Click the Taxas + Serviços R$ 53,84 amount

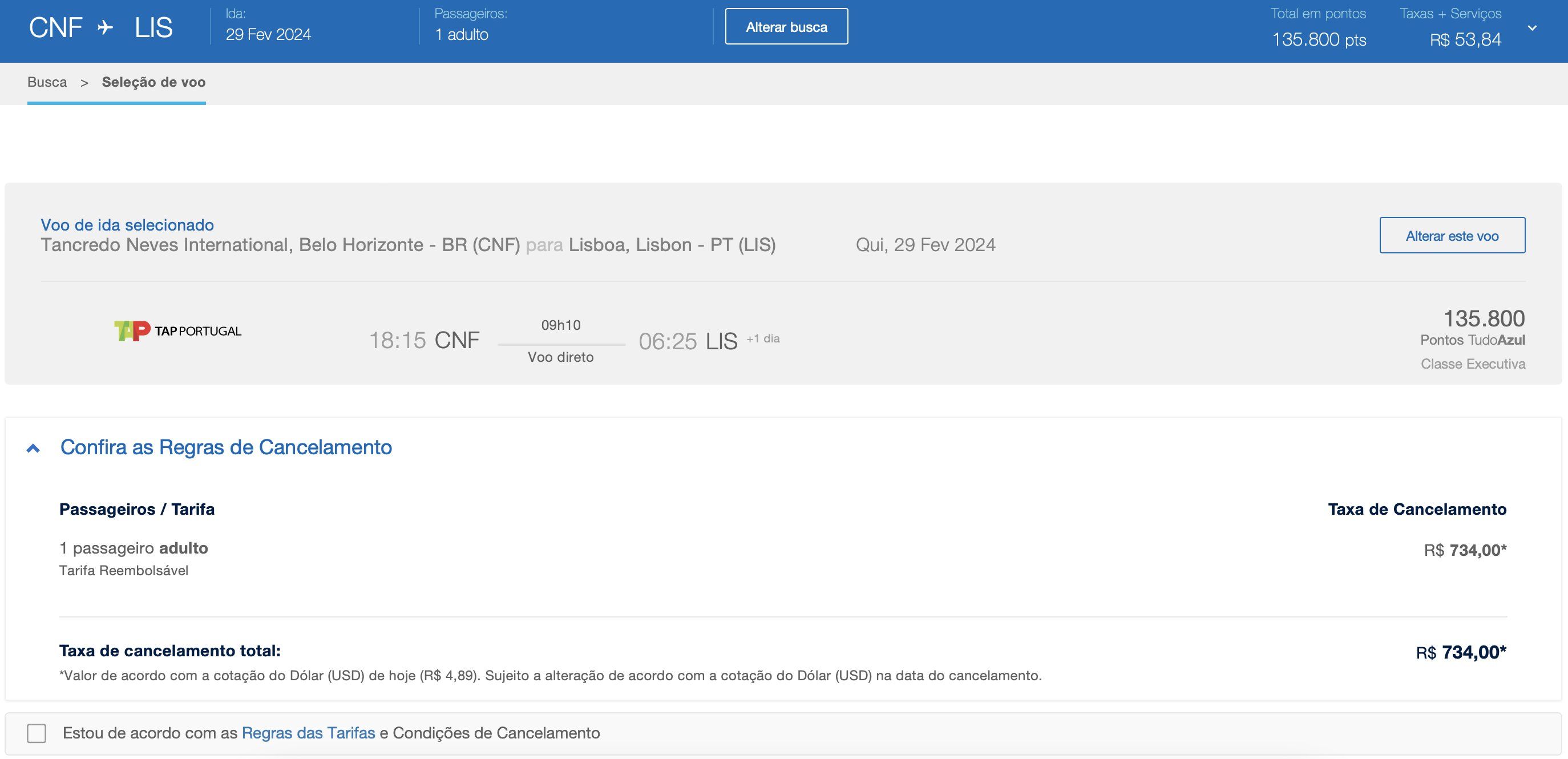click(1465, 40)
